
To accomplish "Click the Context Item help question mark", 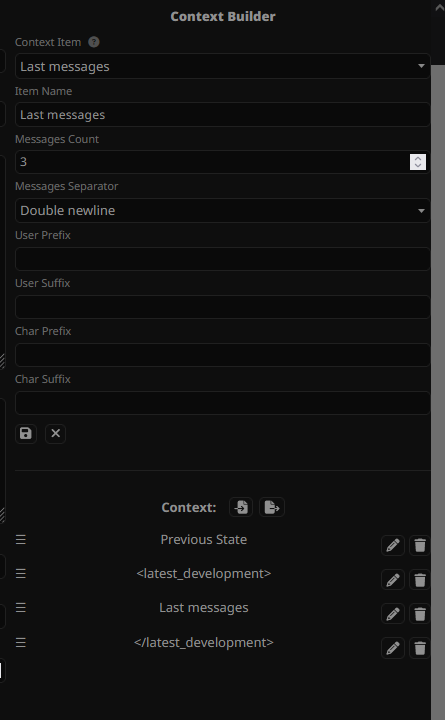I will pyautogui.click(x=94, y=42).
